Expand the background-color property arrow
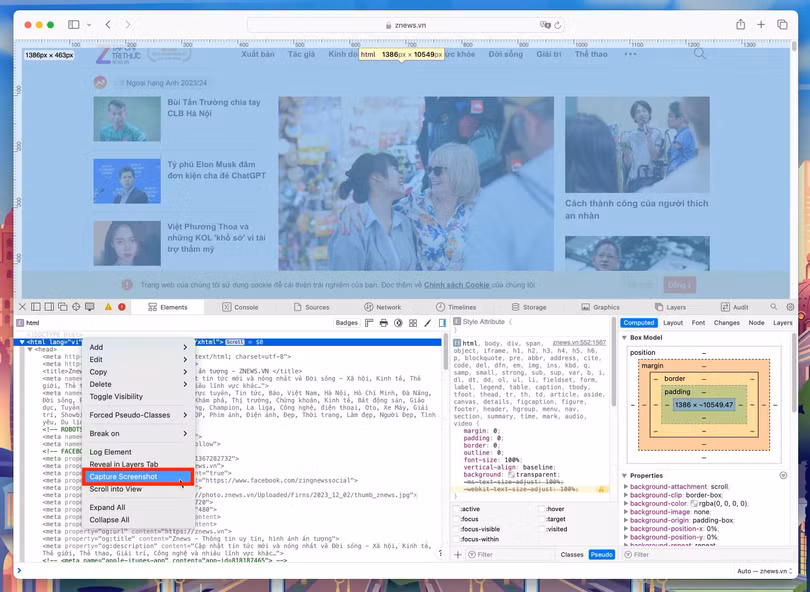This screenshot has height=592, width=810. [626, 504]
